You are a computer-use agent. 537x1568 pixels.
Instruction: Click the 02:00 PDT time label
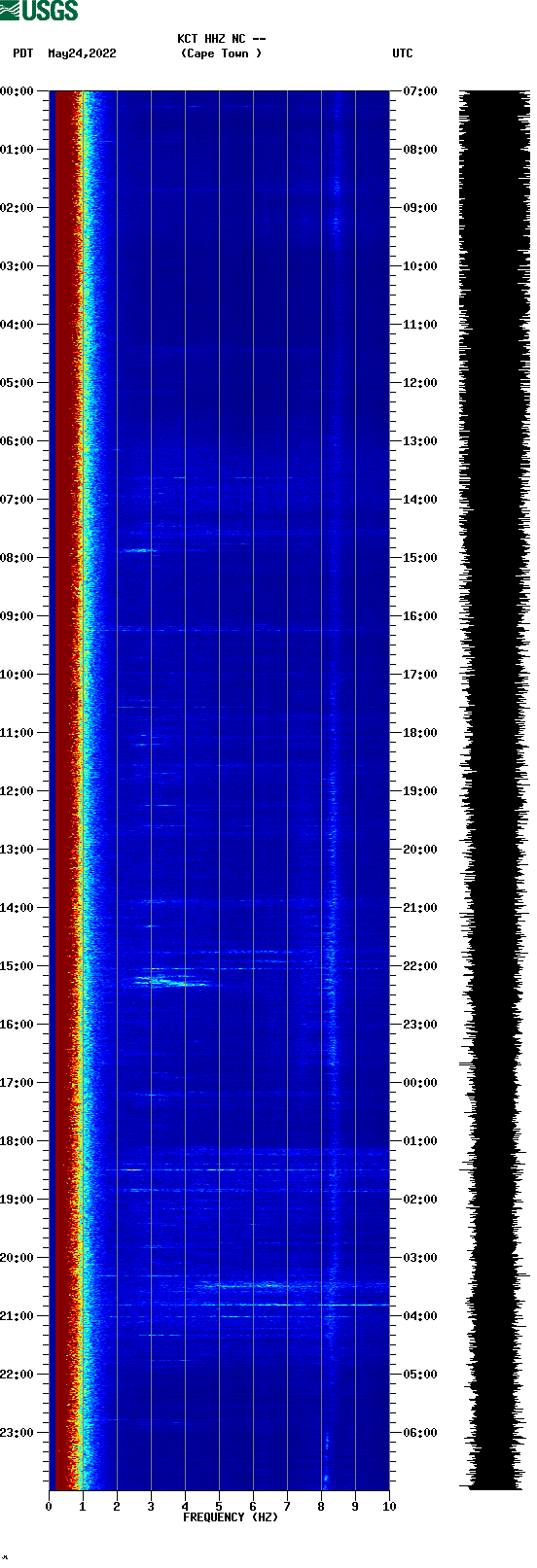(x=18, y=208)
